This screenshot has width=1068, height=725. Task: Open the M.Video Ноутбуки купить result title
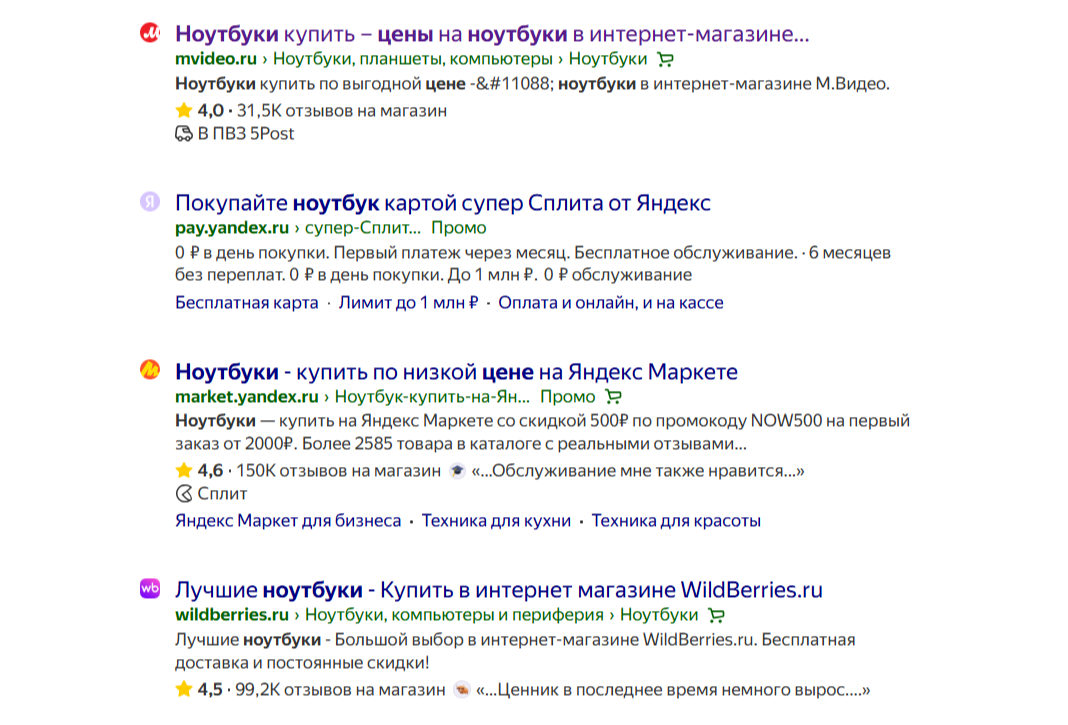[491, 34]
